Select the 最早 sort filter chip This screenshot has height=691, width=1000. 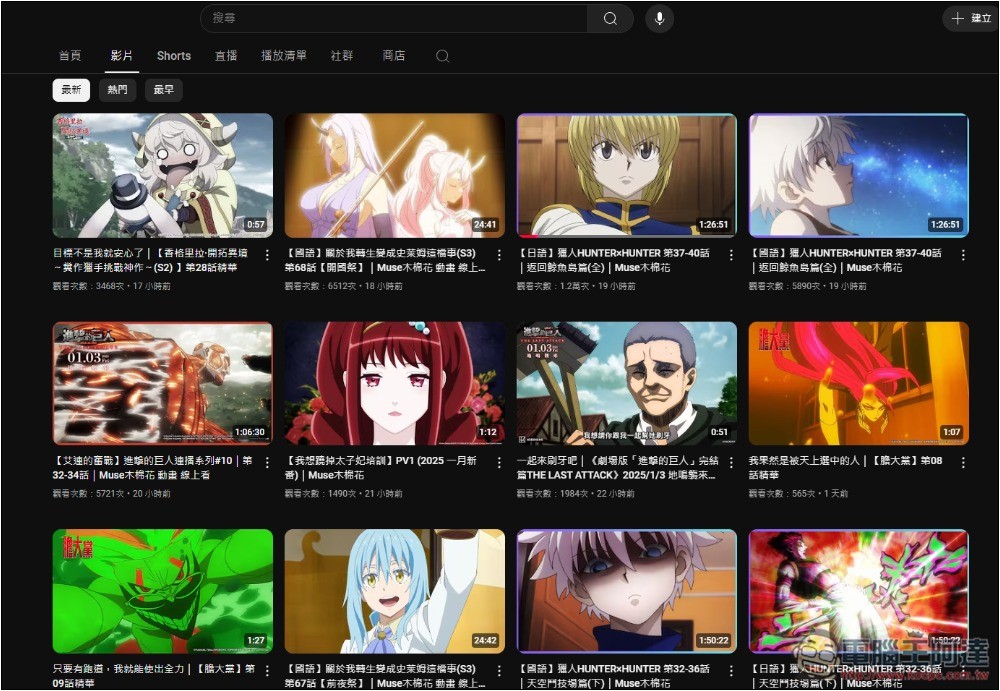point(163,90)
